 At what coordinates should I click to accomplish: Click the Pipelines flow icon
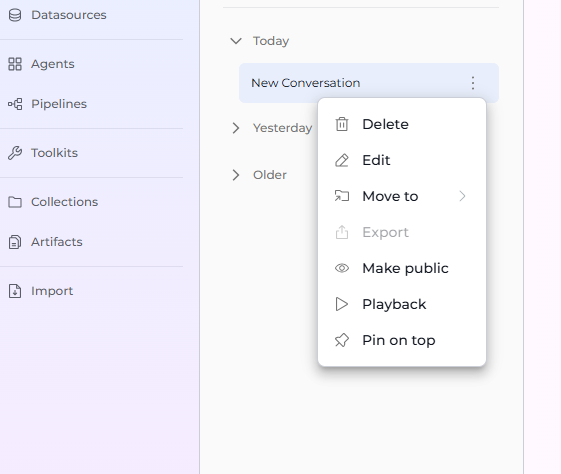tap(15, 104)
